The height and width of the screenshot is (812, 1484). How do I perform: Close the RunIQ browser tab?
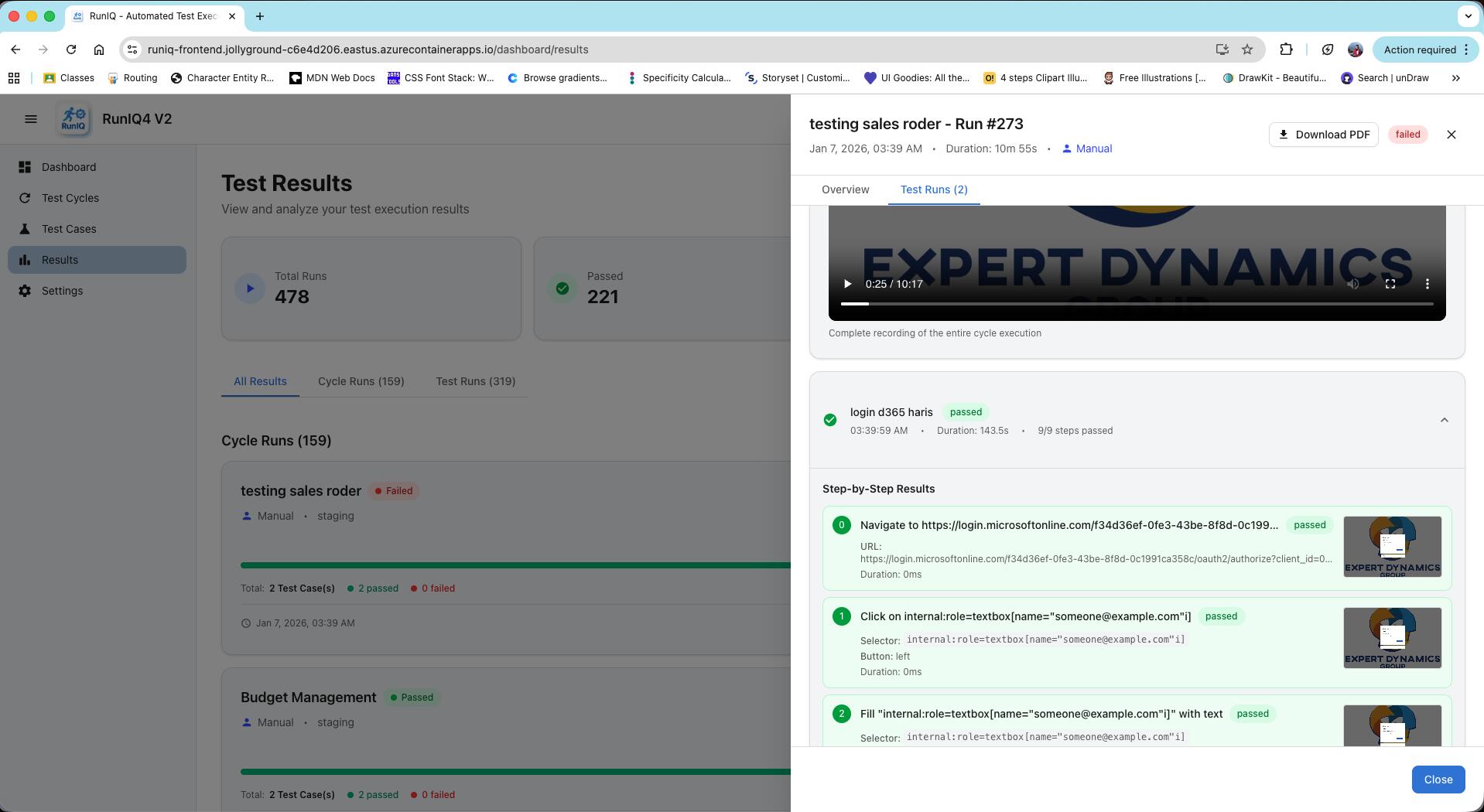tap(232, 16)
